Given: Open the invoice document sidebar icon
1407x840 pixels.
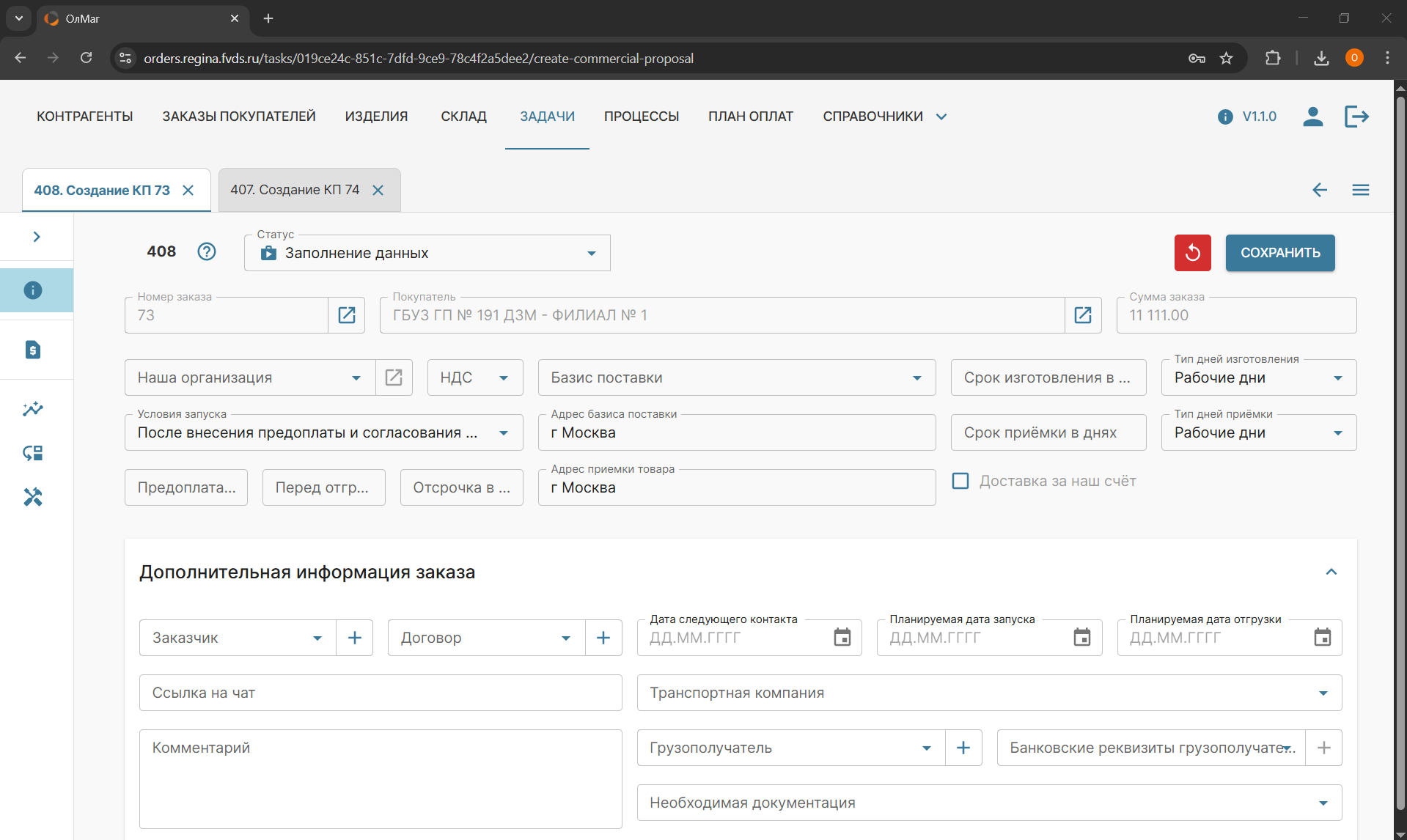Looking at the screenshot, I should pos(33,350).
